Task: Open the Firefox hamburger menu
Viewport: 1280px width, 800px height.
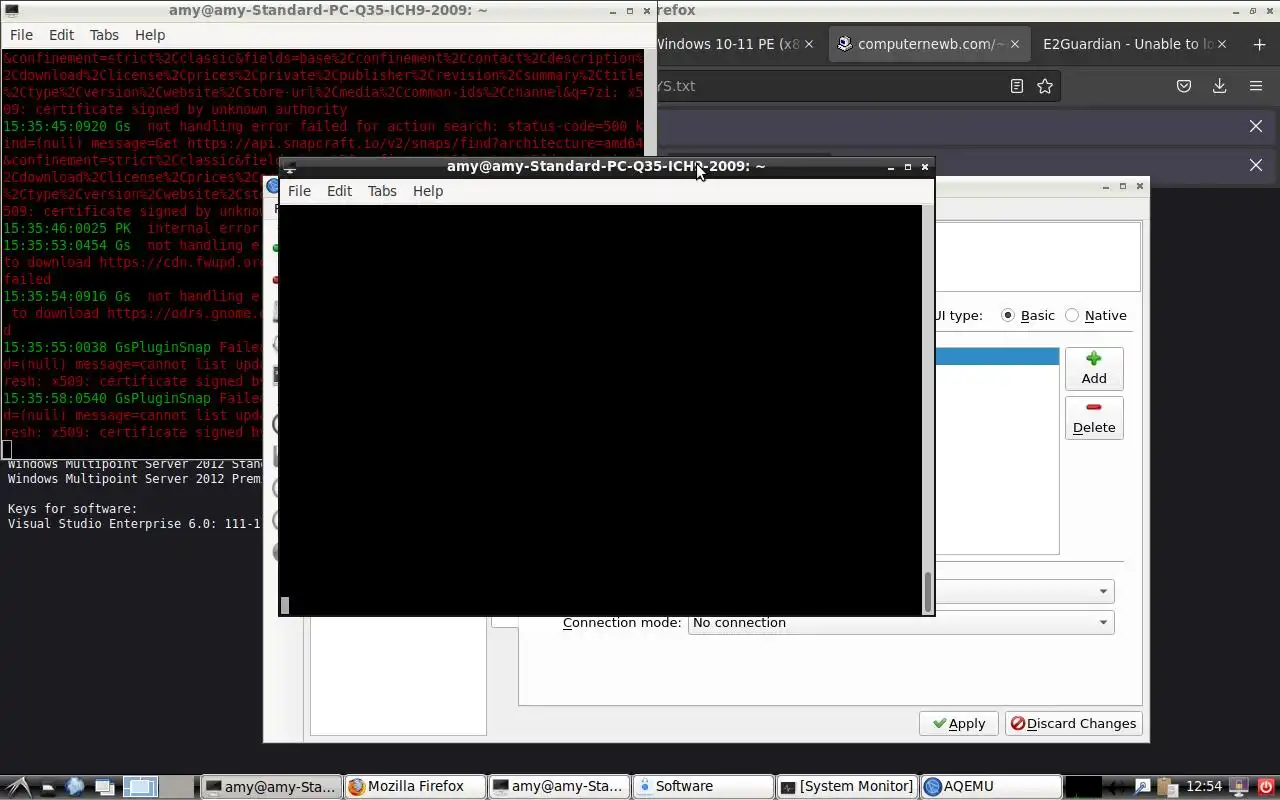Action: (1256, 86)
